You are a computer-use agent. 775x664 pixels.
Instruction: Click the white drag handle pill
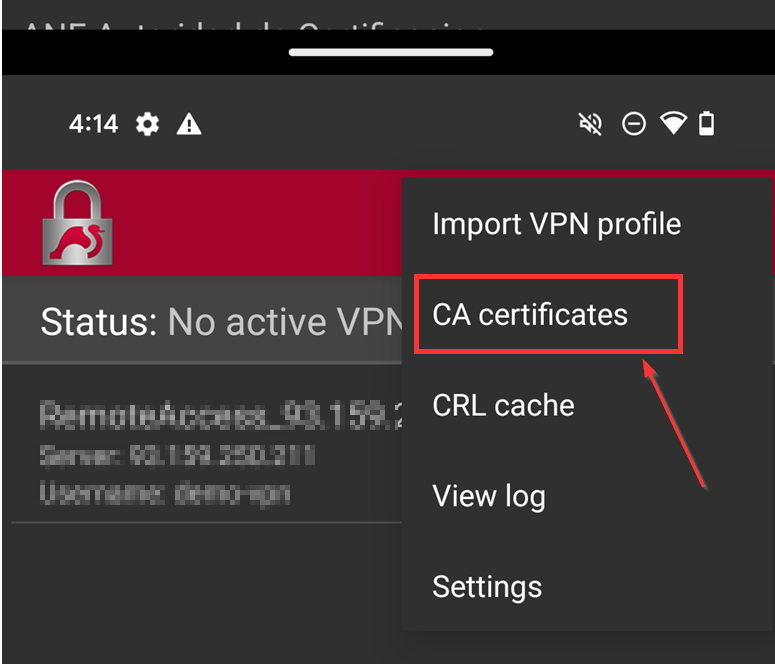coord(391,52)
